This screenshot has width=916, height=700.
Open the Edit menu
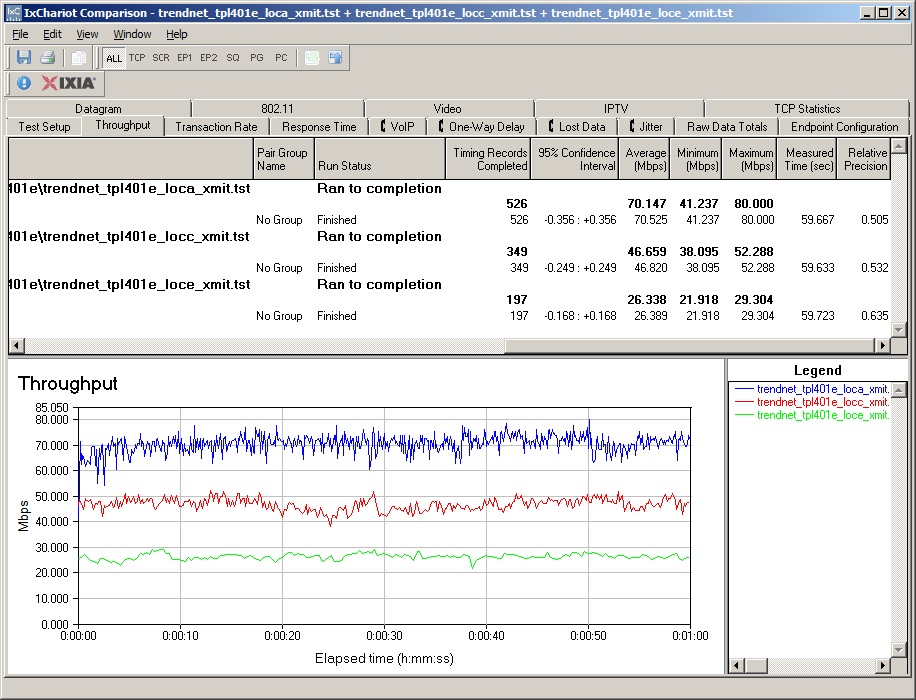coord(52,34)
